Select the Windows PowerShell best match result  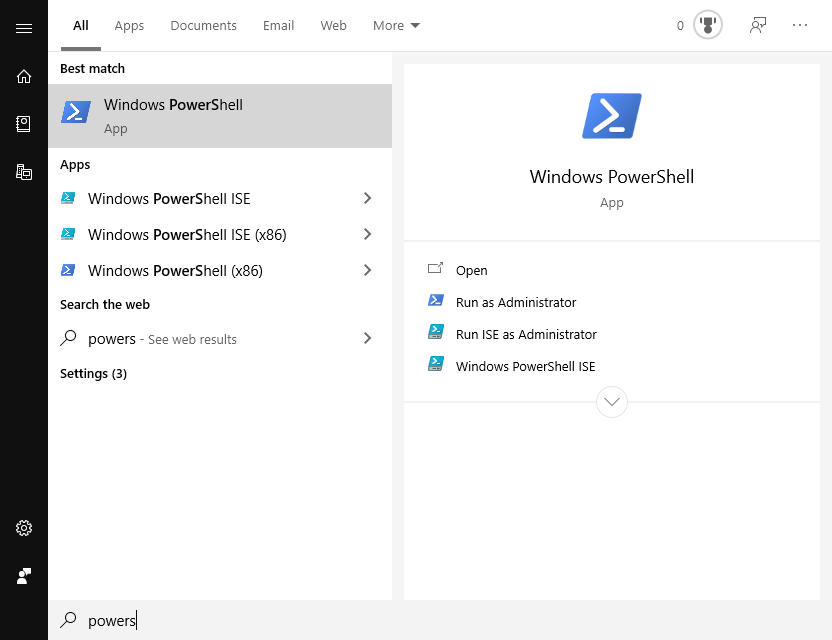pos(220,116)
